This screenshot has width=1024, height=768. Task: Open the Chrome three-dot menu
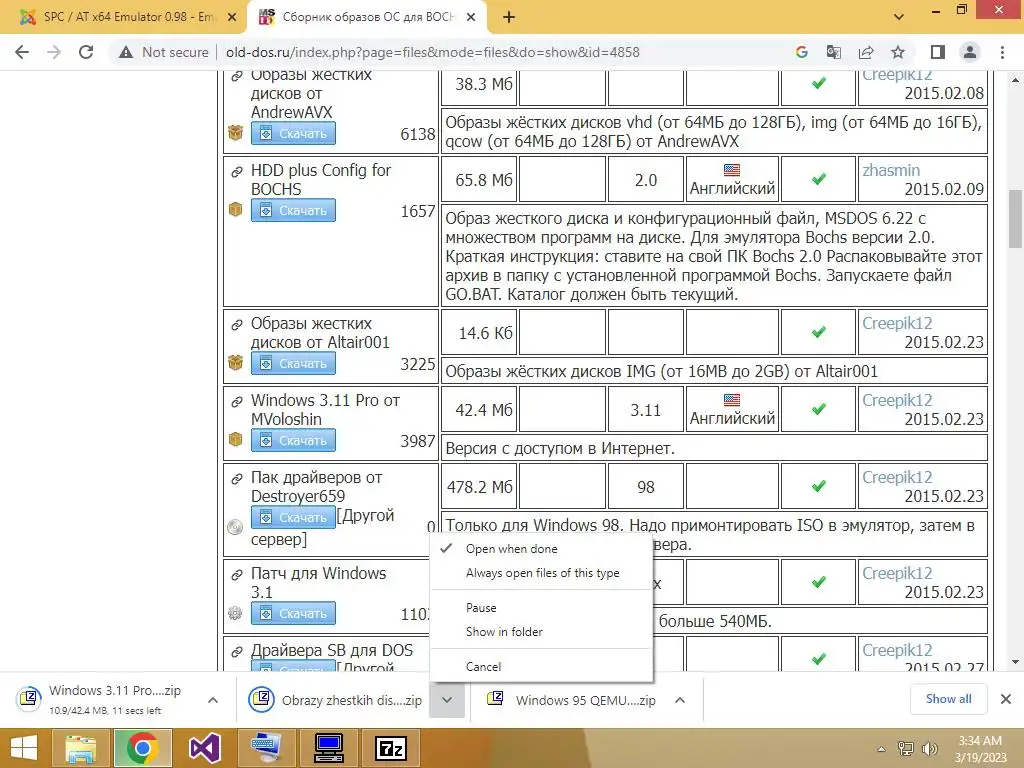tap(1002, 52)
